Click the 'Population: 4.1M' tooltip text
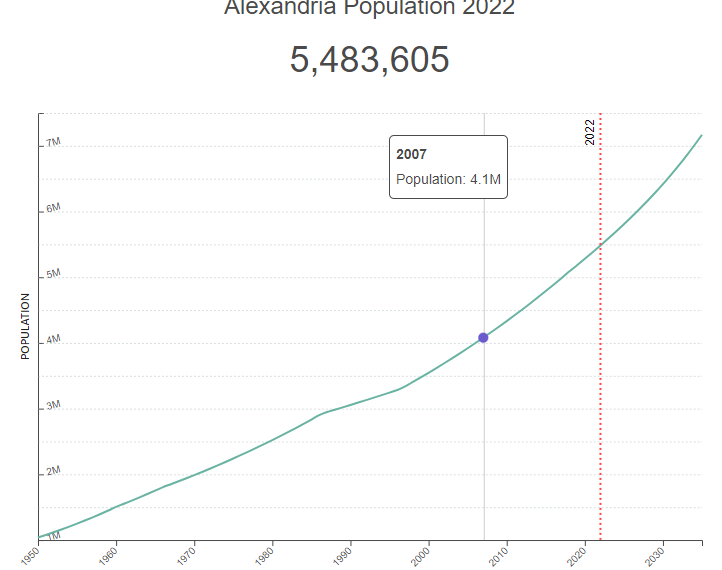The height and width of the screenshot is (570, 722). (x=448, y=180)
